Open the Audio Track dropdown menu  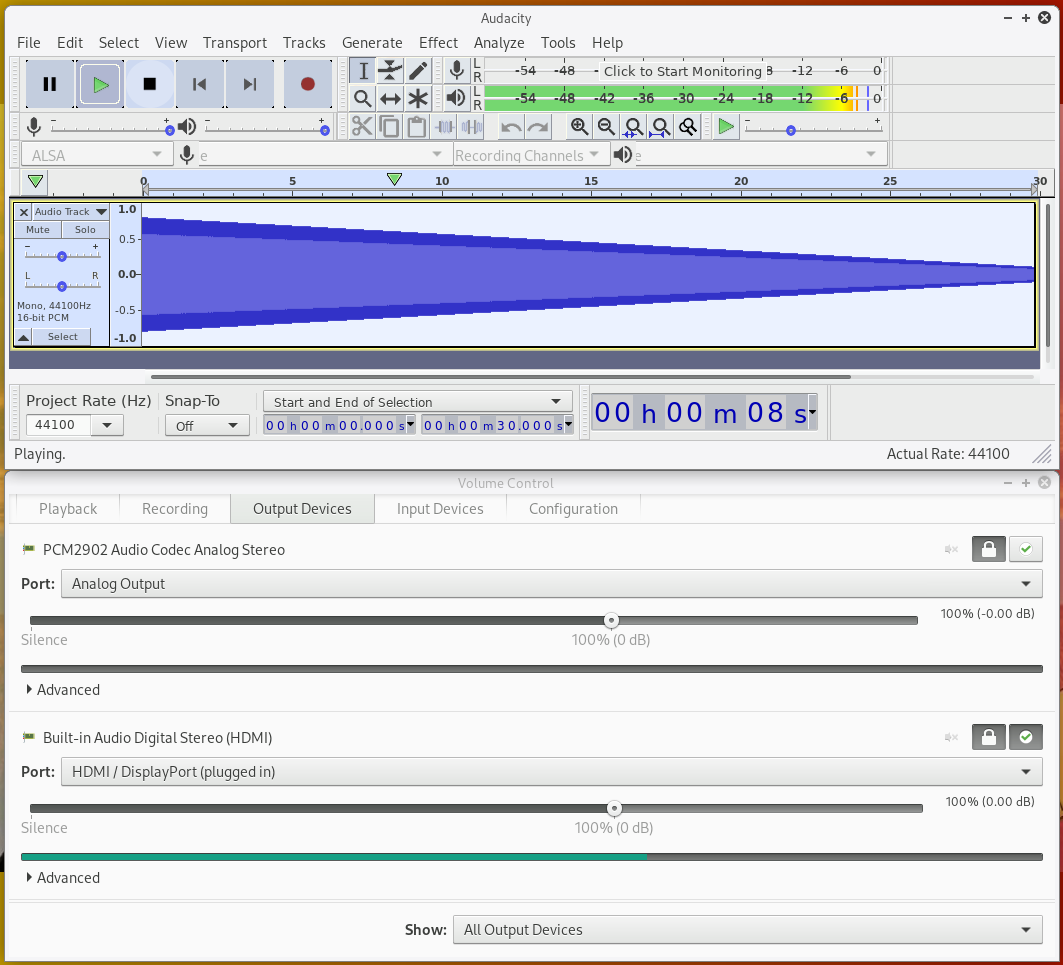point(99,211)
